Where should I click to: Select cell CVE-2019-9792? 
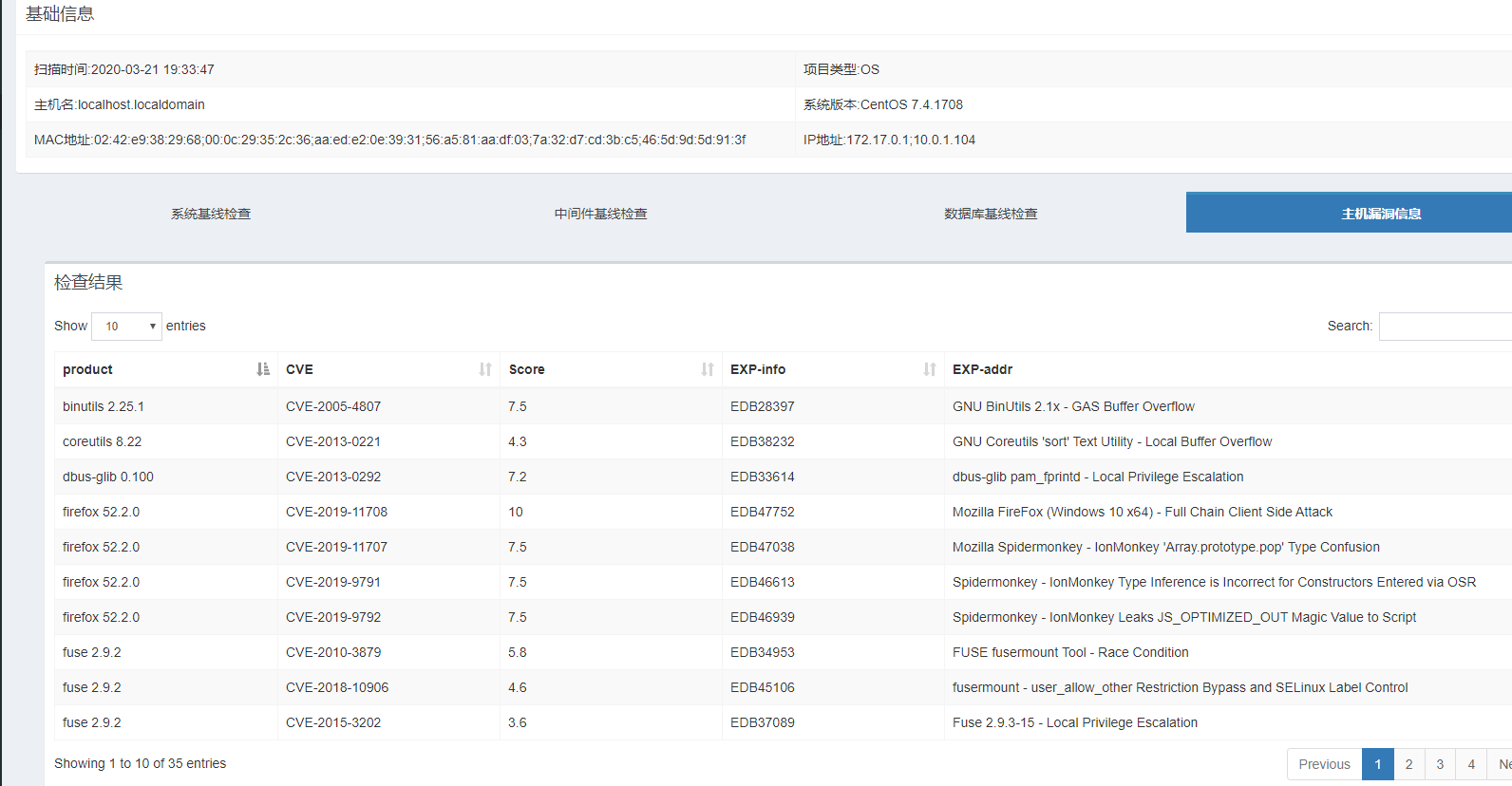333,617
